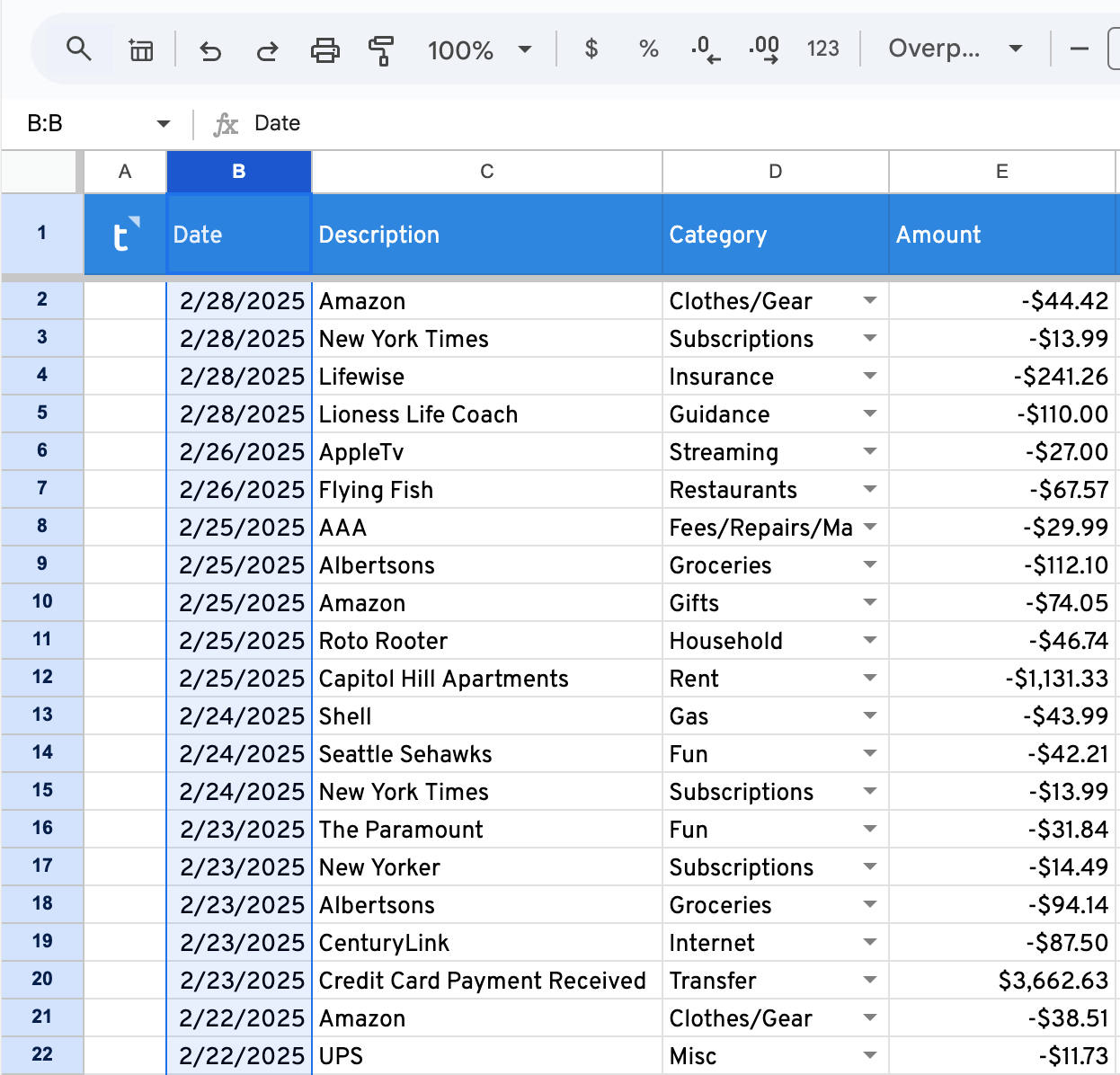Viewport: 1120px width, 1075px height.
Task: Open the name box dropdown arrow
Action: (164, 124)
